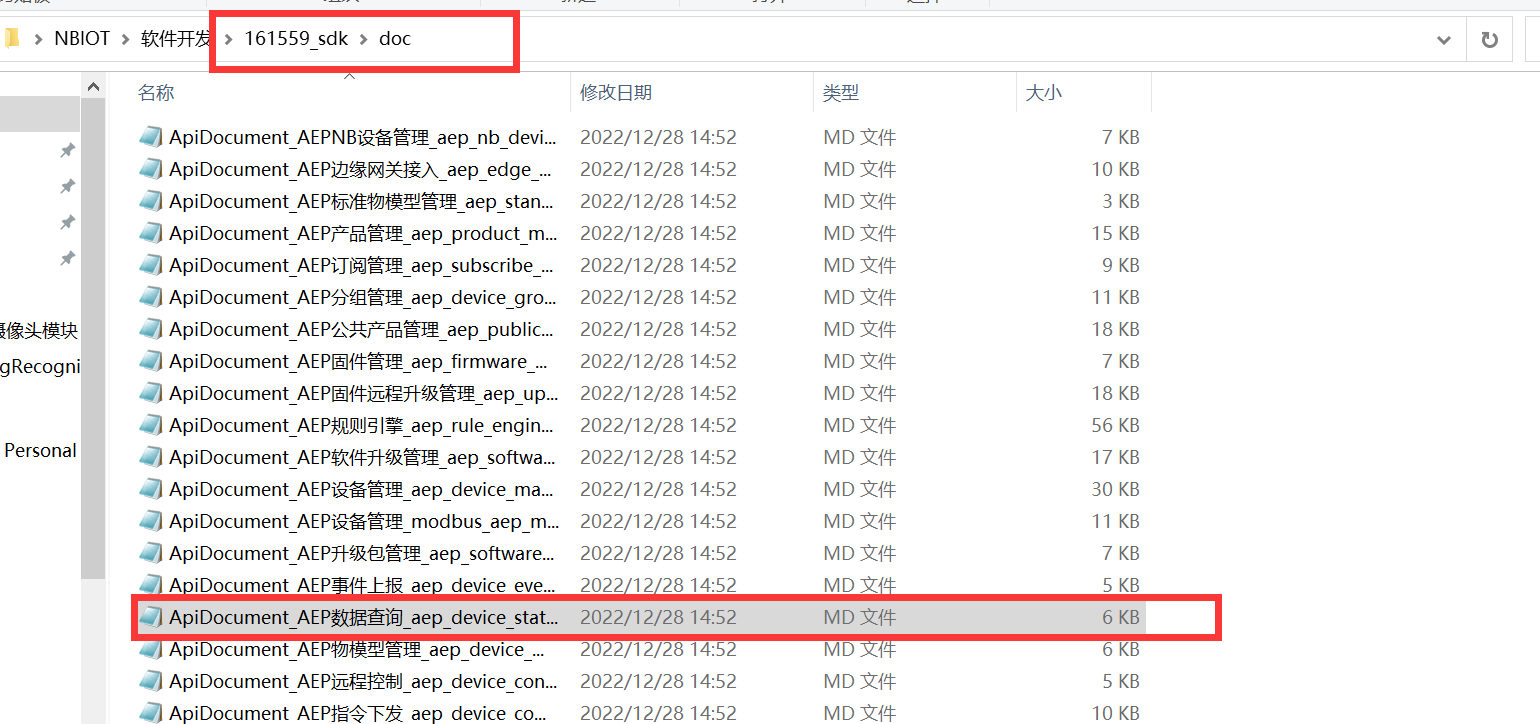This screenshot has width=1540, height=724.
Task: Click the 2022/12/28 14:52 date of AEP规则引擎 row
Action: point(658,425)
